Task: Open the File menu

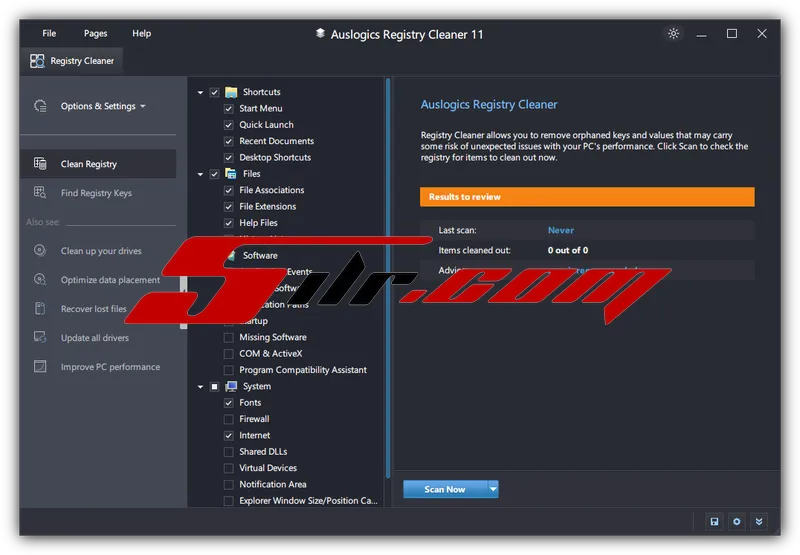Action: tap(49, 34)
